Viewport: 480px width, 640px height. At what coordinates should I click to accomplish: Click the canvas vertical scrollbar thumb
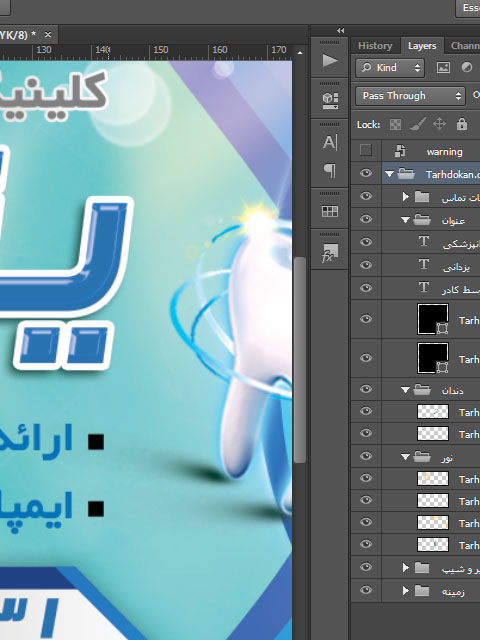click(x=300, y=359)
